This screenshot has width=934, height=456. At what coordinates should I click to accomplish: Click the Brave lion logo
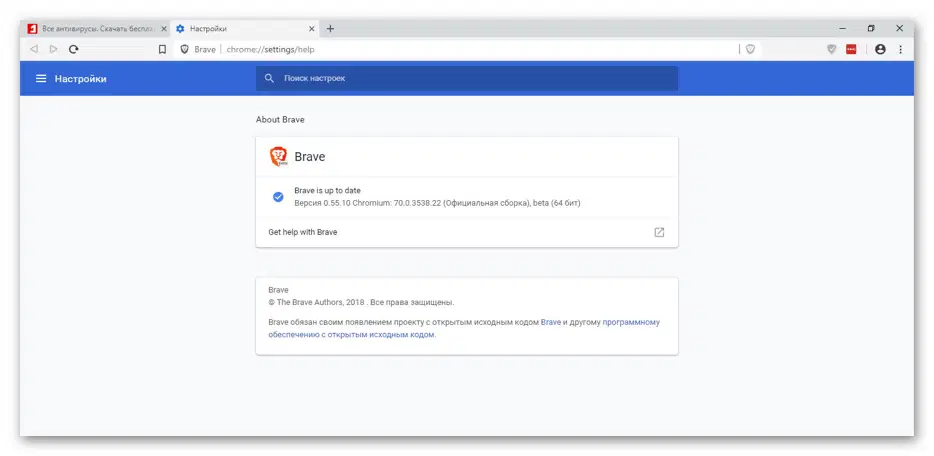point(278,157)
